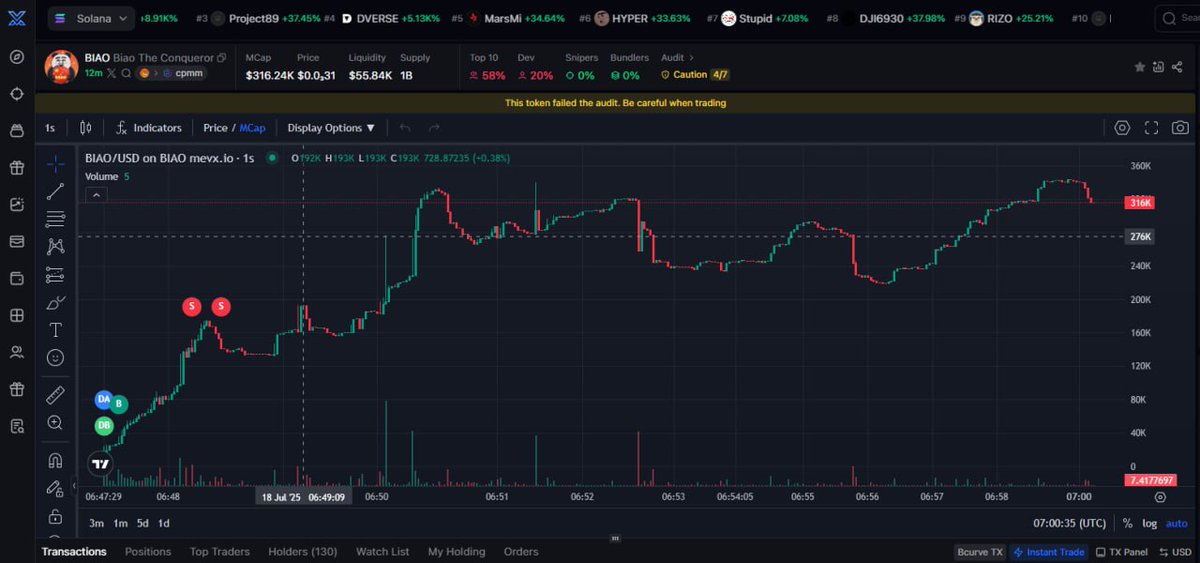The image size is (1200, 563).
Task: Expand the Display Options dropdown
Action: pyautogui.click(x=331, y=128)
